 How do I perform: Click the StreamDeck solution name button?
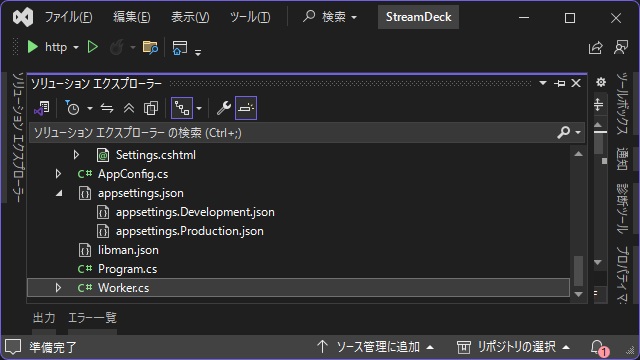[x=418, y=17]
